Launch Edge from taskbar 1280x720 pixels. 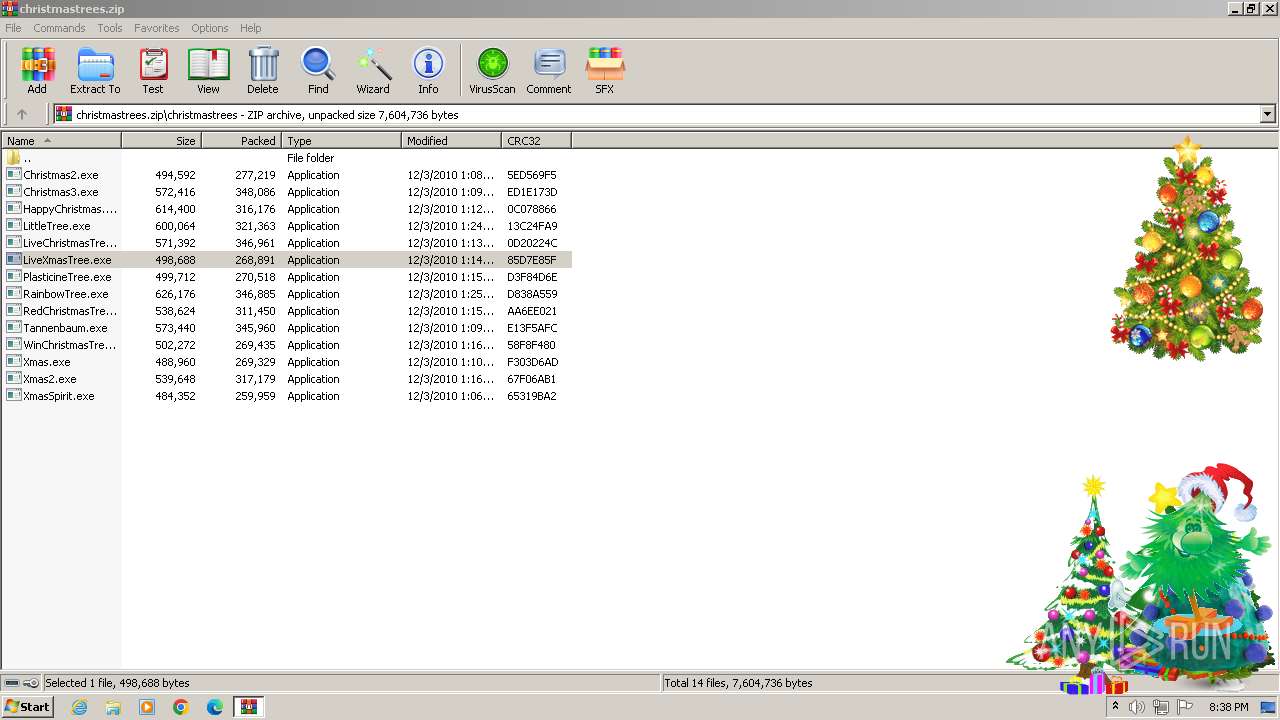point(215,707)
